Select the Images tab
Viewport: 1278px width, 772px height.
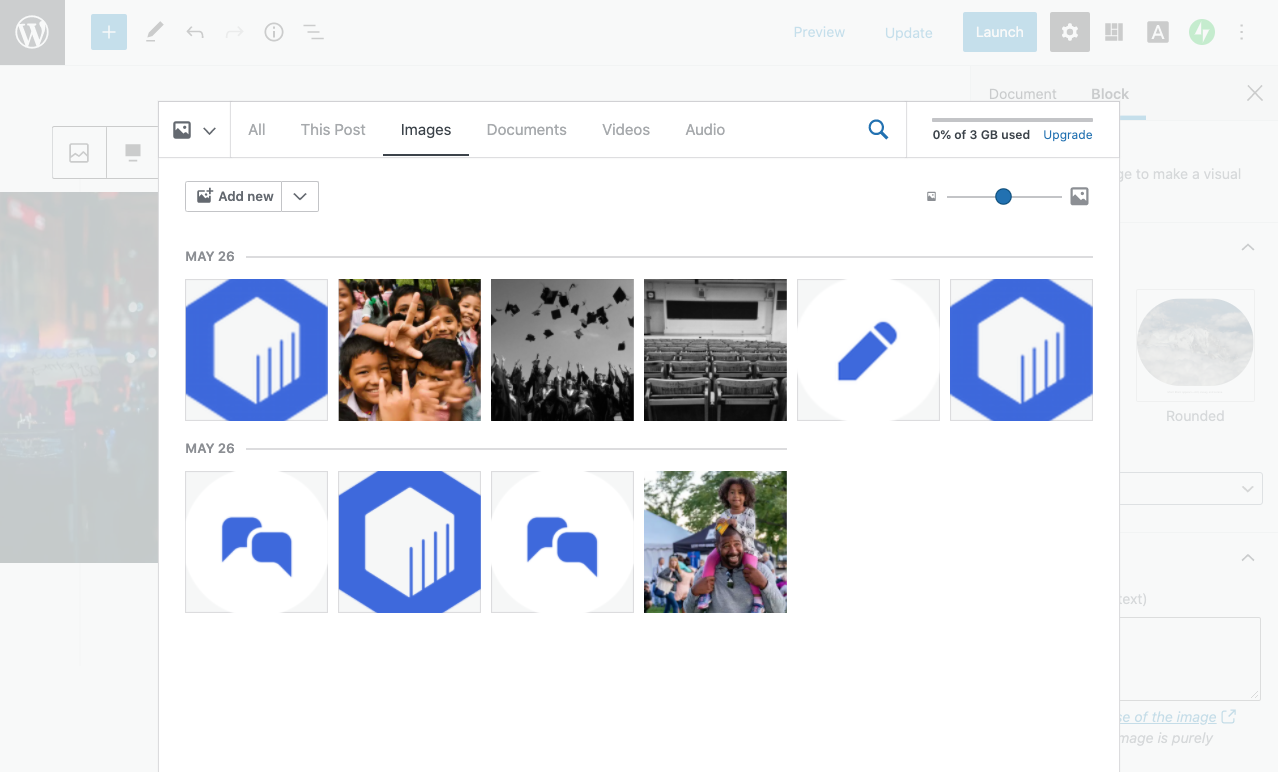coord(426,130)
